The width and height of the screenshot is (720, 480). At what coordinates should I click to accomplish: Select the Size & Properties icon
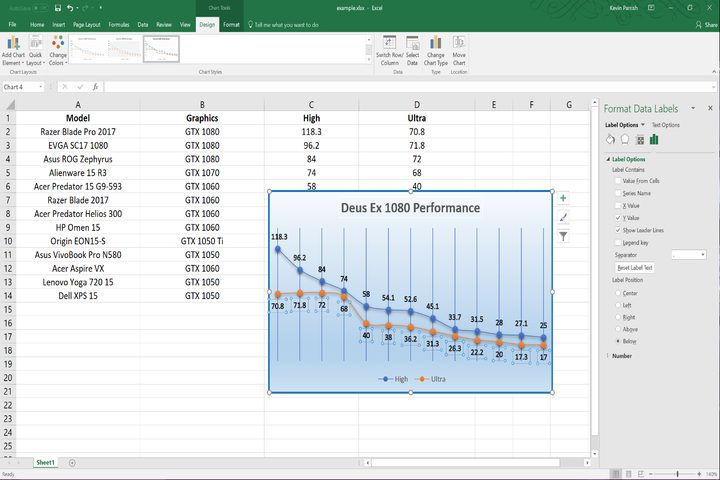click(640, 140)
